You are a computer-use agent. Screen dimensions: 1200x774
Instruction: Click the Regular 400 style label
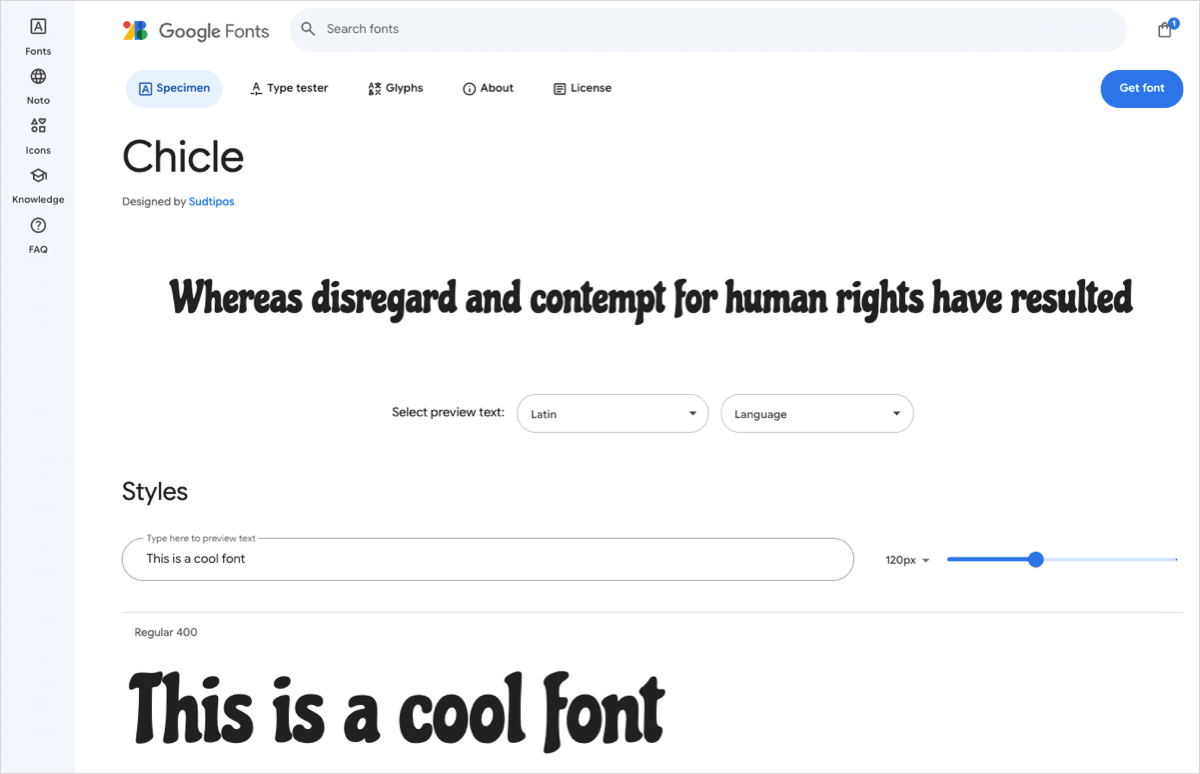coord(166,632)
